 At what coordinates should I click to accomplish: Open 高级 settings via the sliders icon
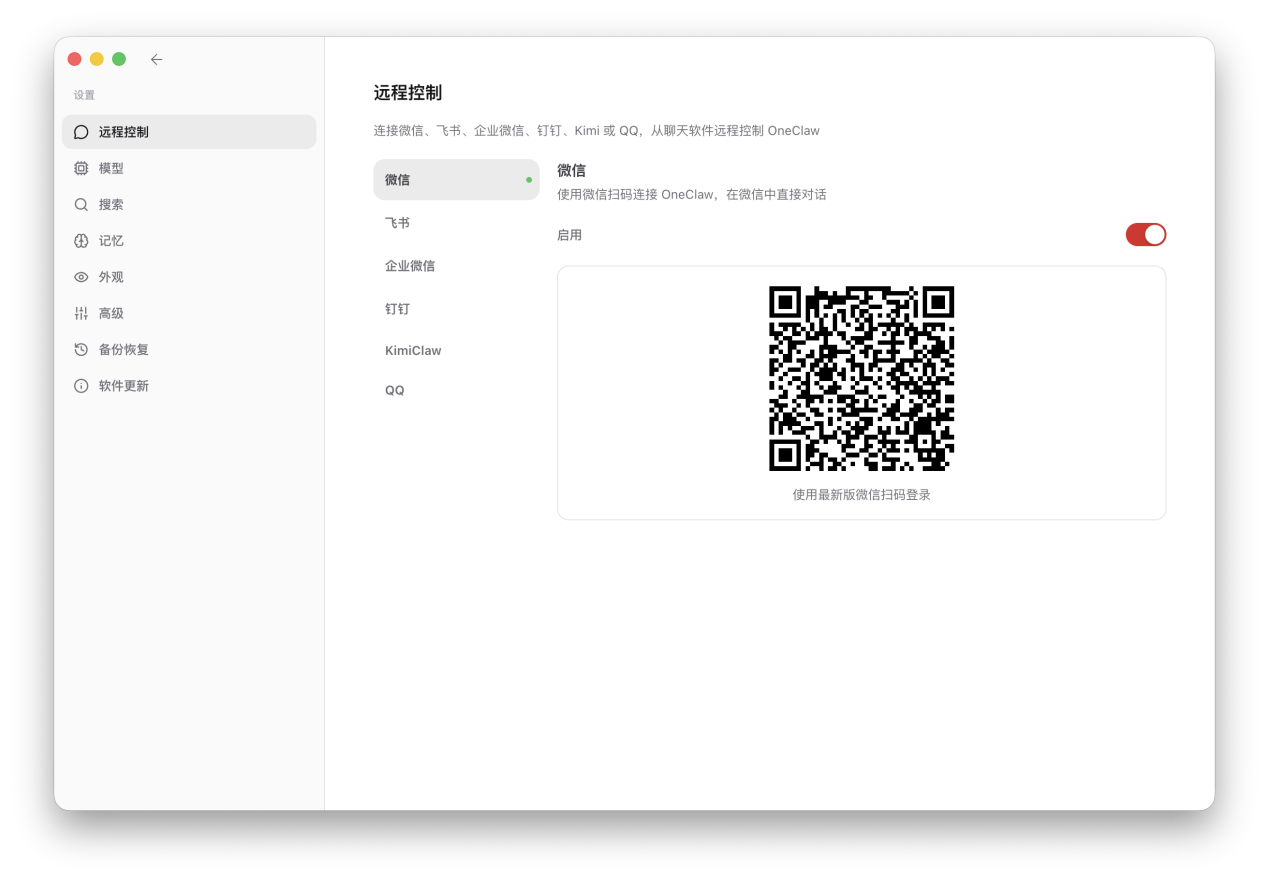[81, 313]
